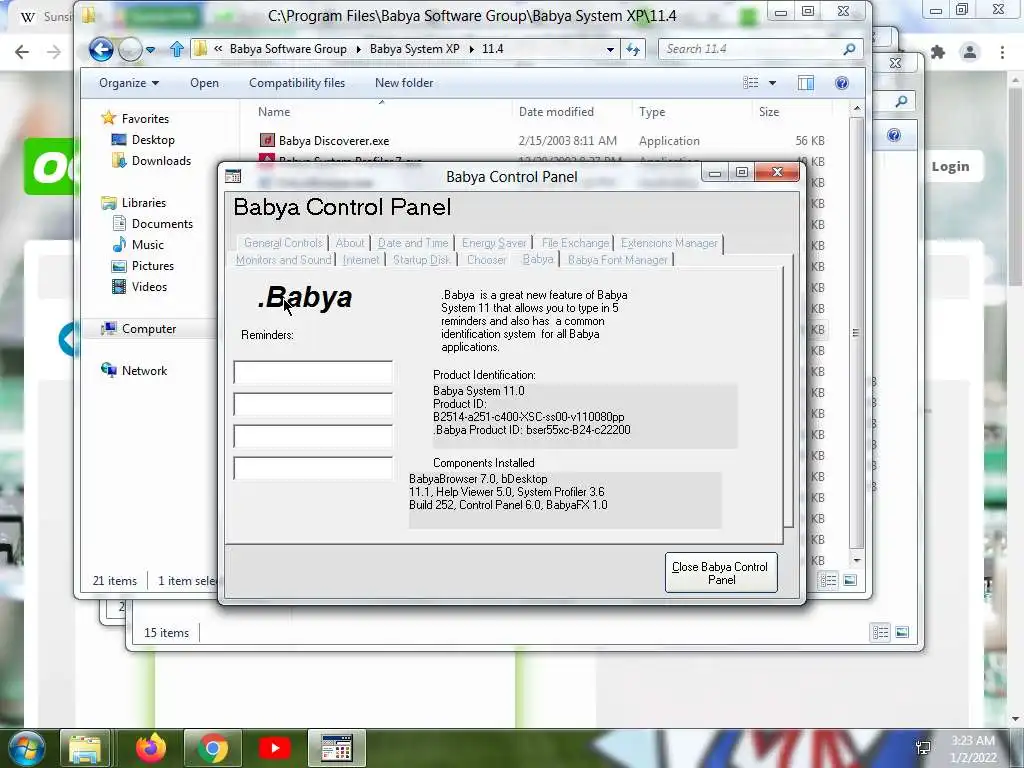Expand the view options dropdown arrow
The height and width of the screenshot is (768, 1024).
click(x=773, y=83)
